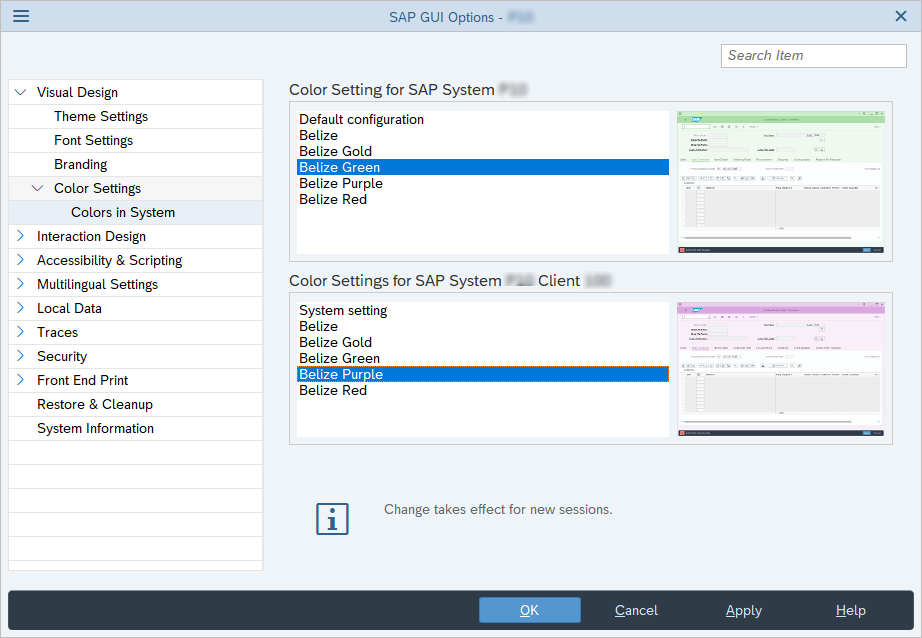Expand the Front End Print chevron

click(x=21, y=380)
